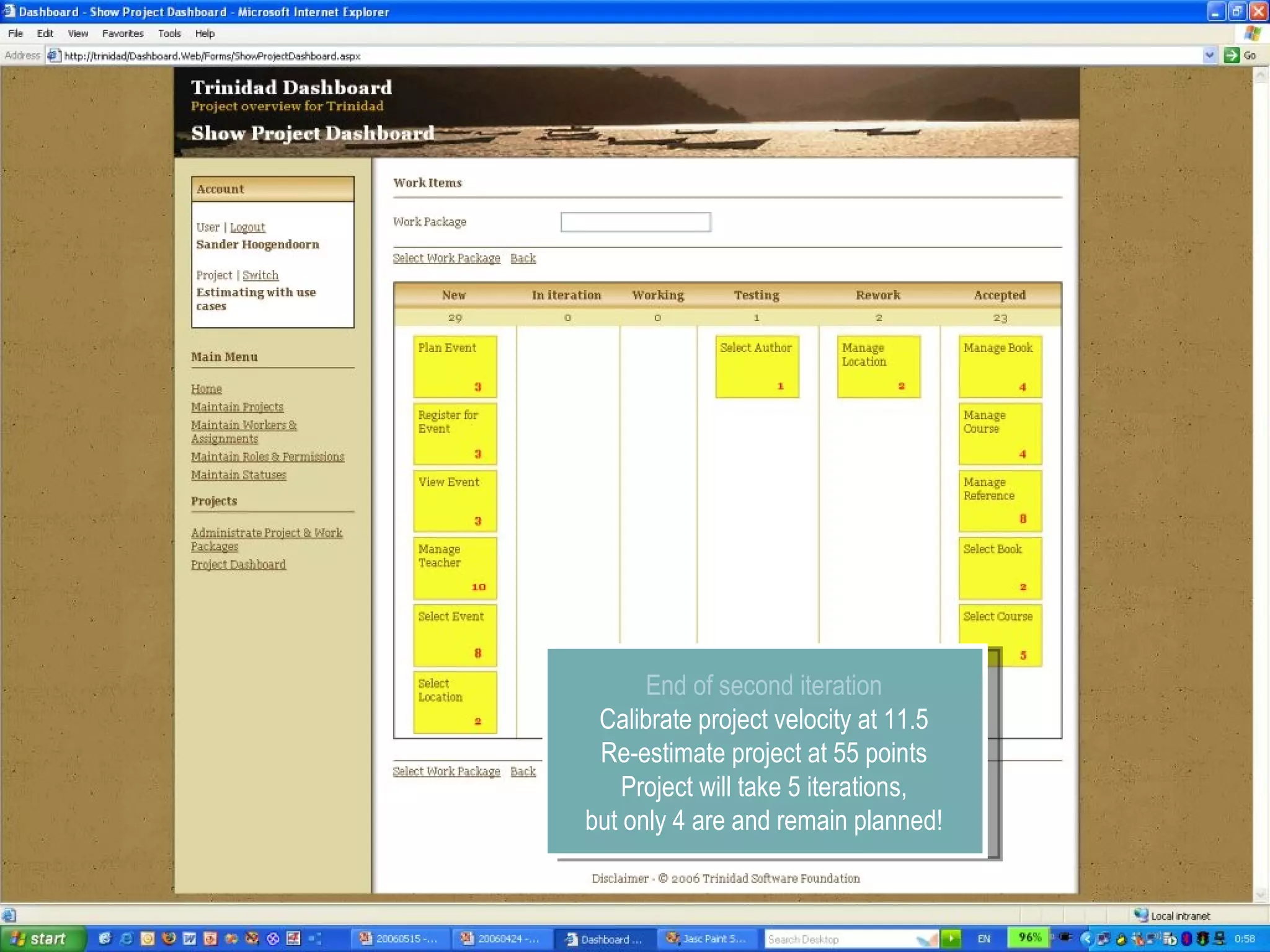Screen dimensions: 1270x952
Task: Click the Switch project link
Action: coord(260,275)
